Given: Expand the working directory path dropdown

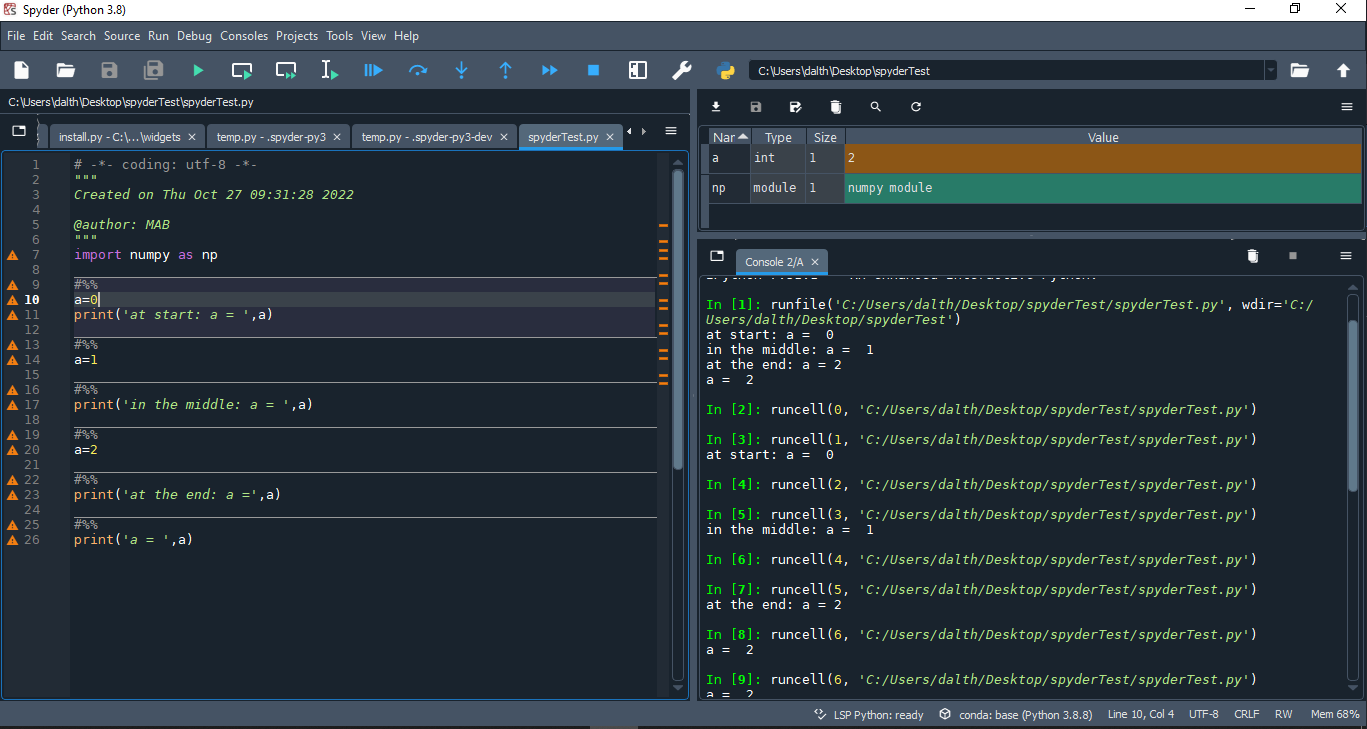Looking at the screenshot, I should coord(1270,70).
